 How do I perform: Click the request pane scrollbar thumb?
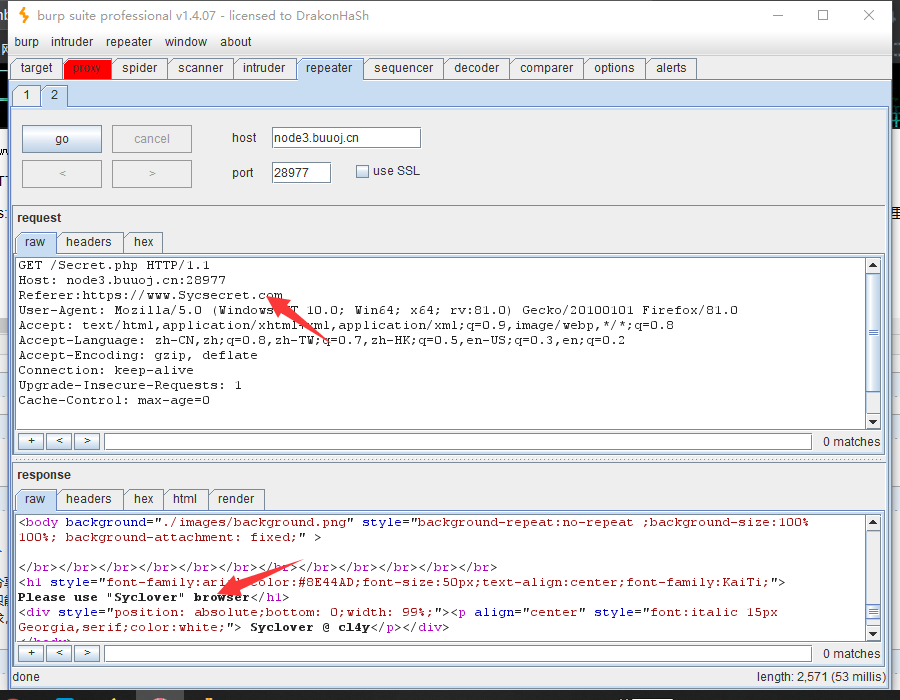pos(873,333)
